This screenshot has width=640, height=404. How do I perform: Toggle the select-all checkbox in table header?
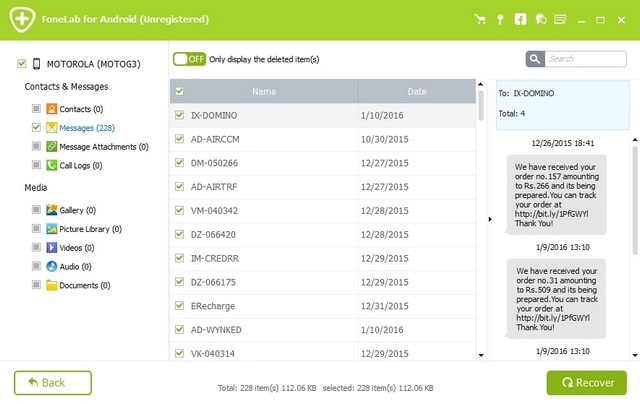click(x=180, y=91)
